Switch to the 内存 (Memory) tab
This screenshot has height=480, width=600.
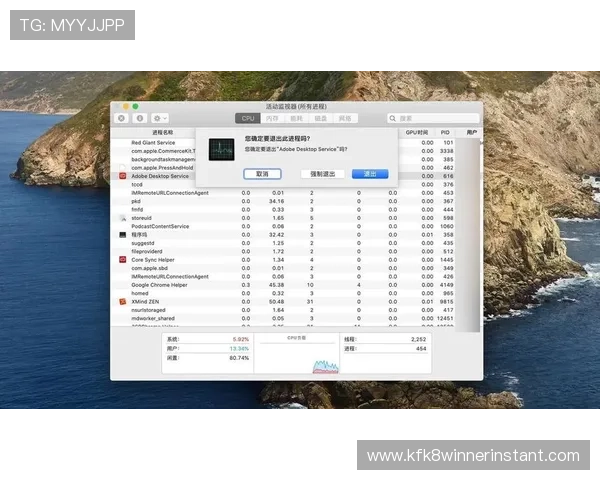point(272,118)
